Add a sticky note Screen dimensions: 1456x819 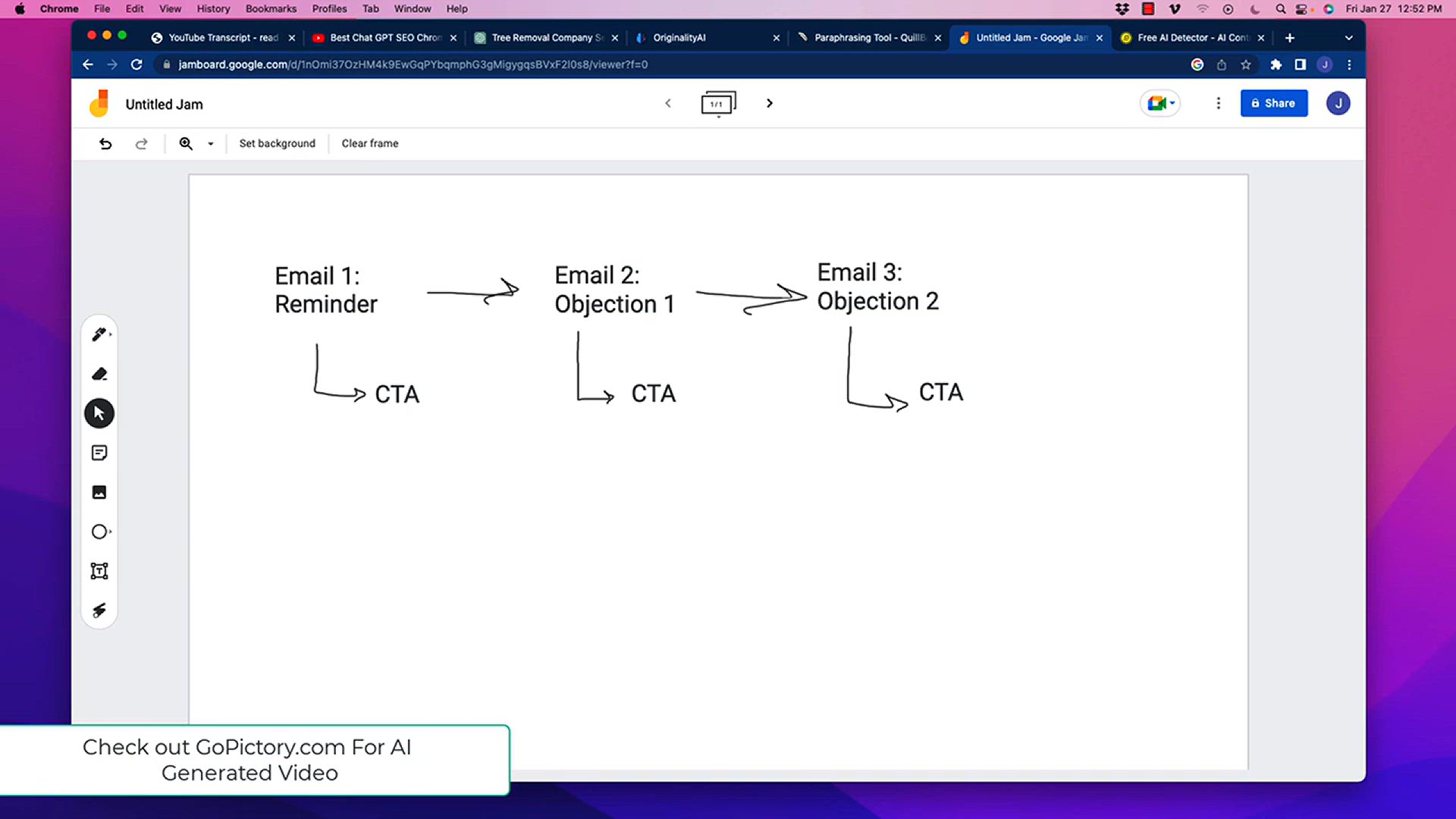[x=99, y=453]
